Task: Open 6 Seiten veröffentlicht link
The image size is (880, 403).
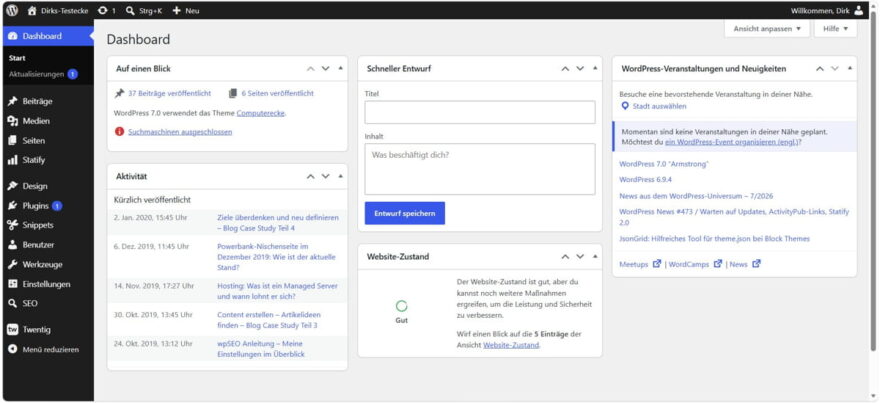Action: click(x=277, y=93)
